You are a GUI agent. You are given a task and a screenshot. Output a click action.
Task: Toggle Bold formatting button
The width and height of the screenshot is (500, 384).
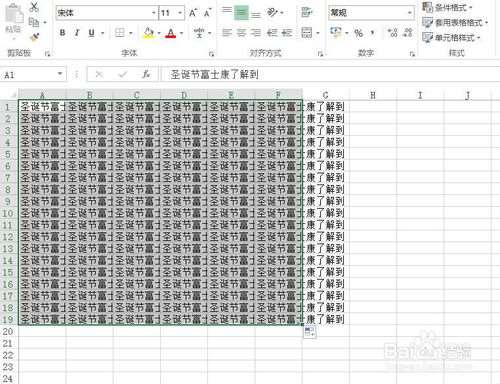(62, 33)
